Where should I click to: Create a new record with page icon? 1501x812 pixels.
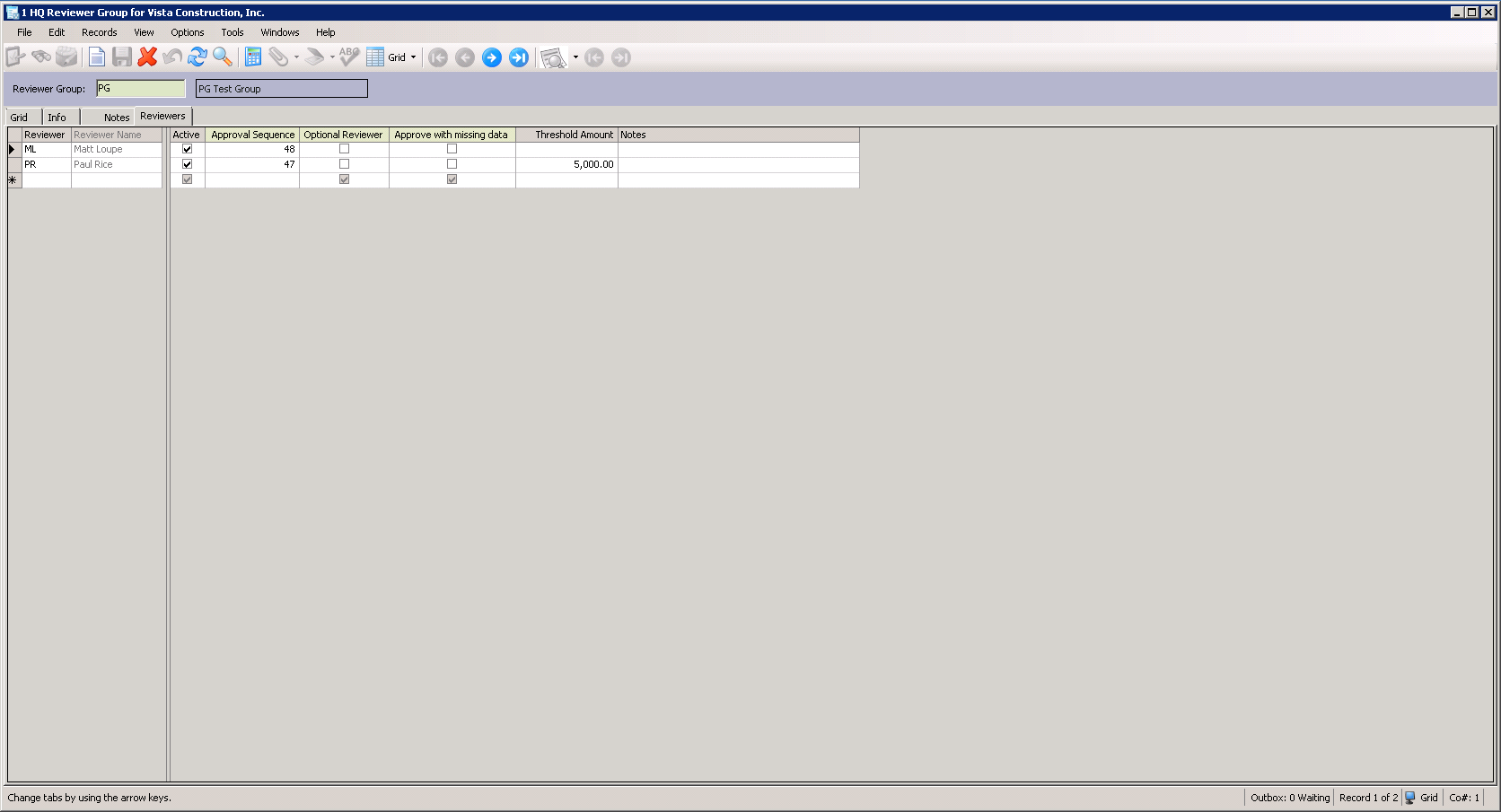pyautogui.click(x=97, y=57)
